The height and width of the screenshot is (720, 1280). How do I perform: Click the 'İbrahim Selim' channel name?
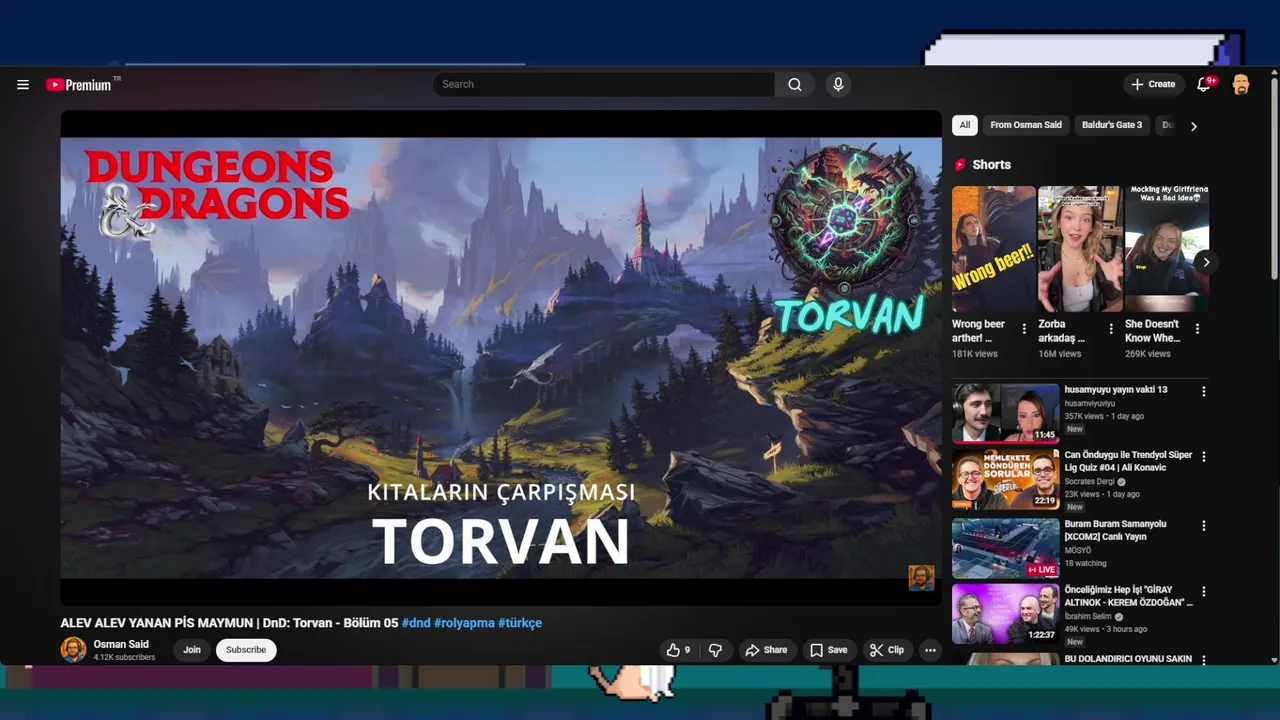pyautogui.click(x=1088, y=617)
